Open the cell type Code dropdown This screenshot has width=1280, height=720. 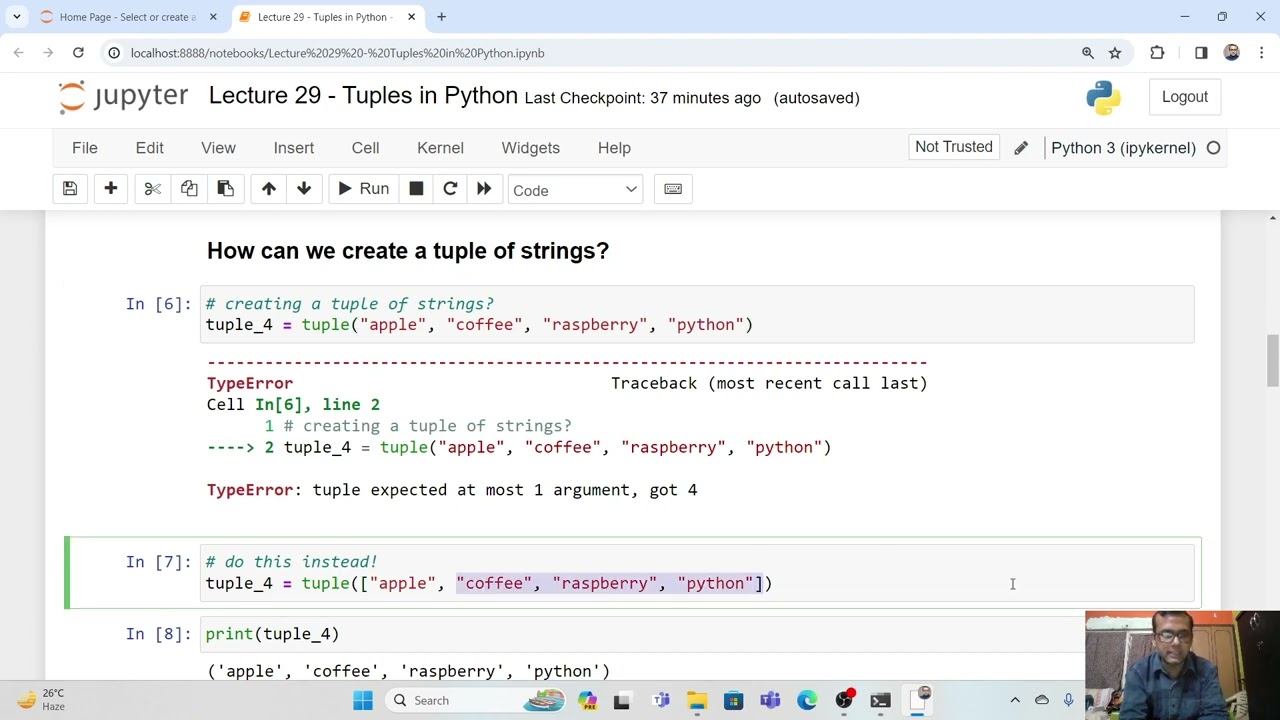575,190
